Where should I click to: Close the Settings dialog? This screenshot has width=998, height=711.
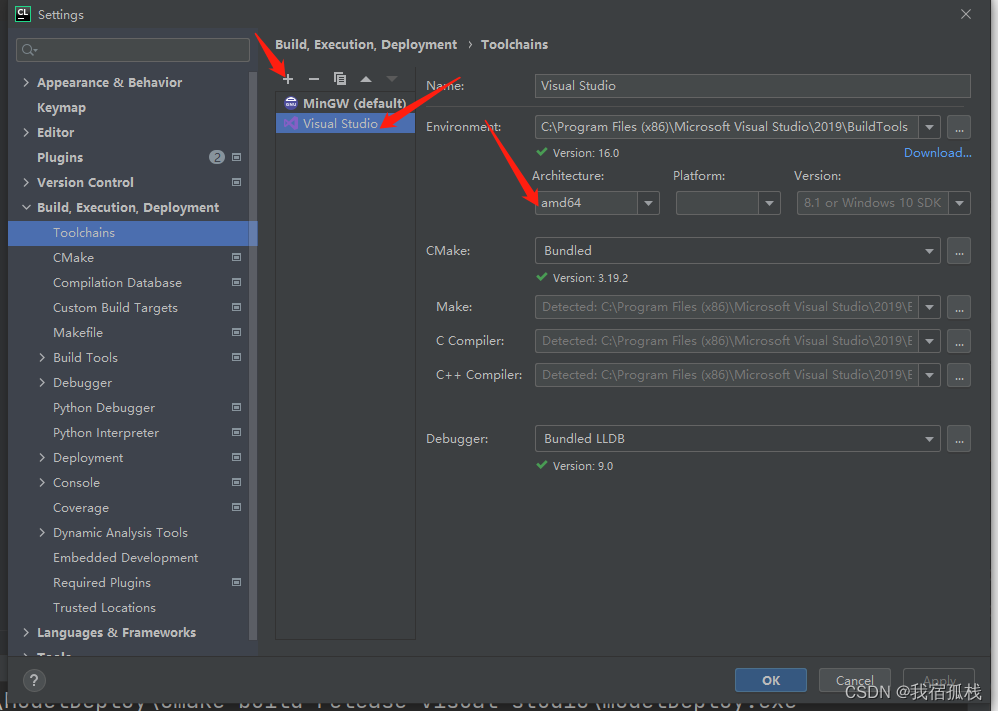(x=966, y=14)
